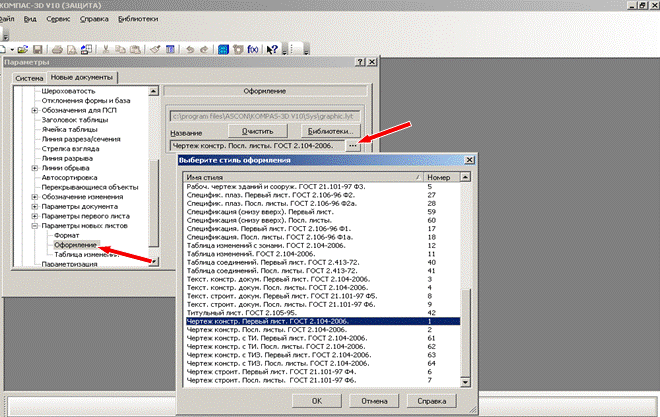
Task: Switch to the Новые документы tab
Action: [82, 77]
